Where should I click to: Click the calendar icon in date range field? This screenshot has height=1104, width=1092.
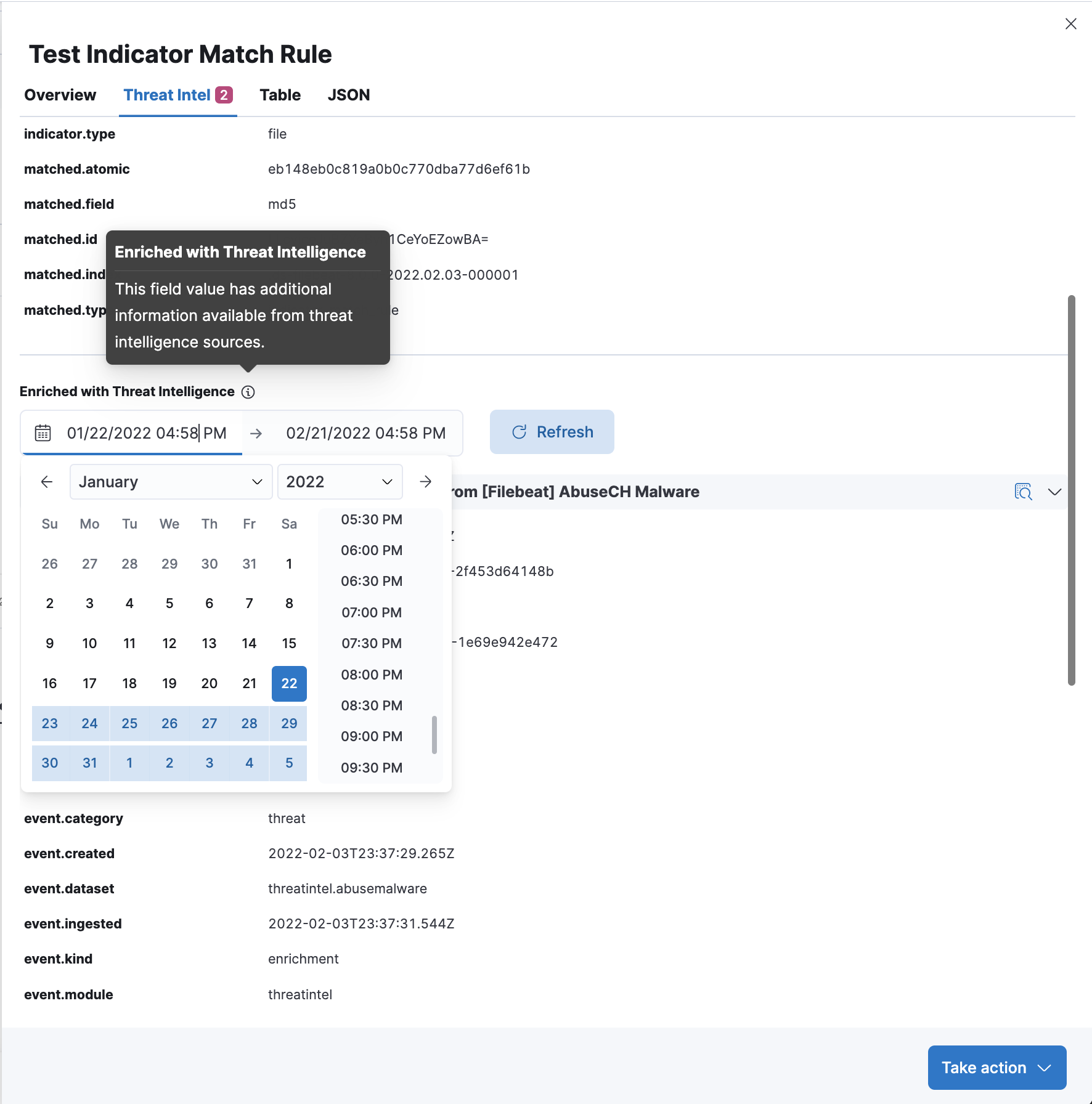[x=43, y=433]
